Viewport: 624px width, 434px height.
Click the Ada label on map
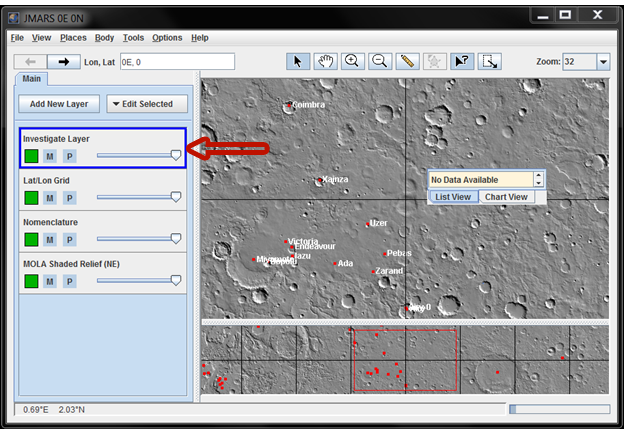[x=345, y=263]
